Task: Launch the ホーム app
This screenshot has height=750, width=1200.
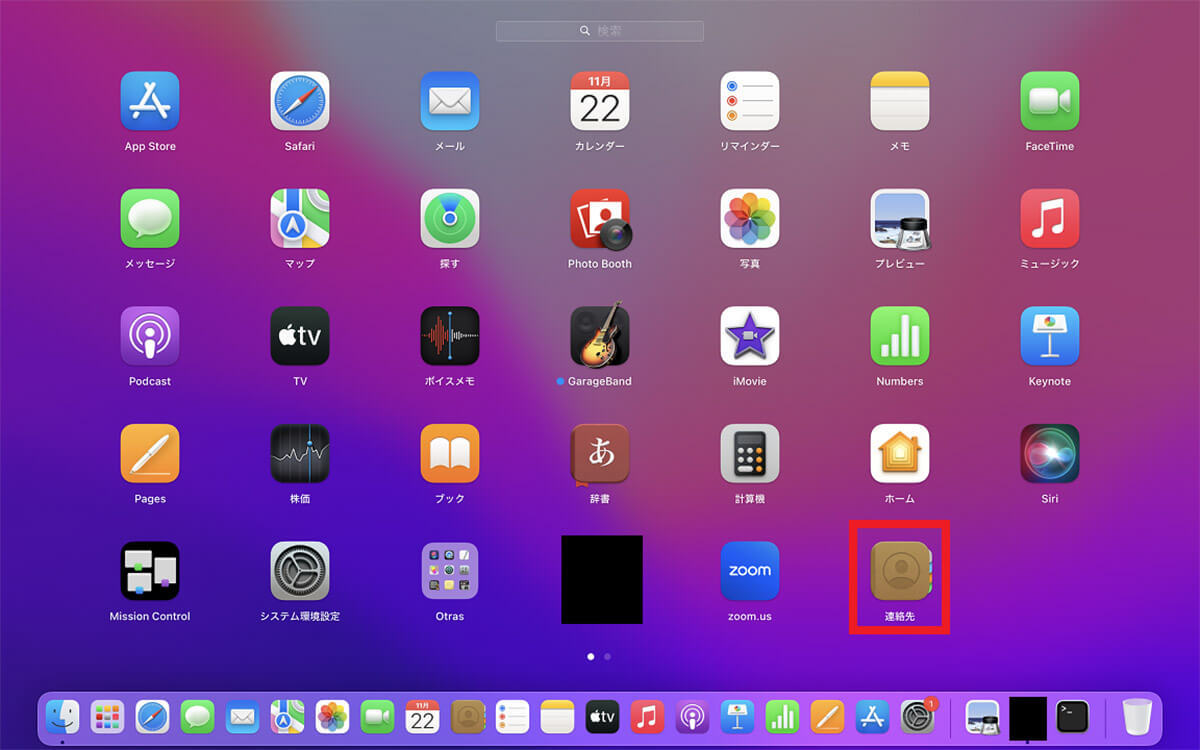Action: click(x=900, y=453)
